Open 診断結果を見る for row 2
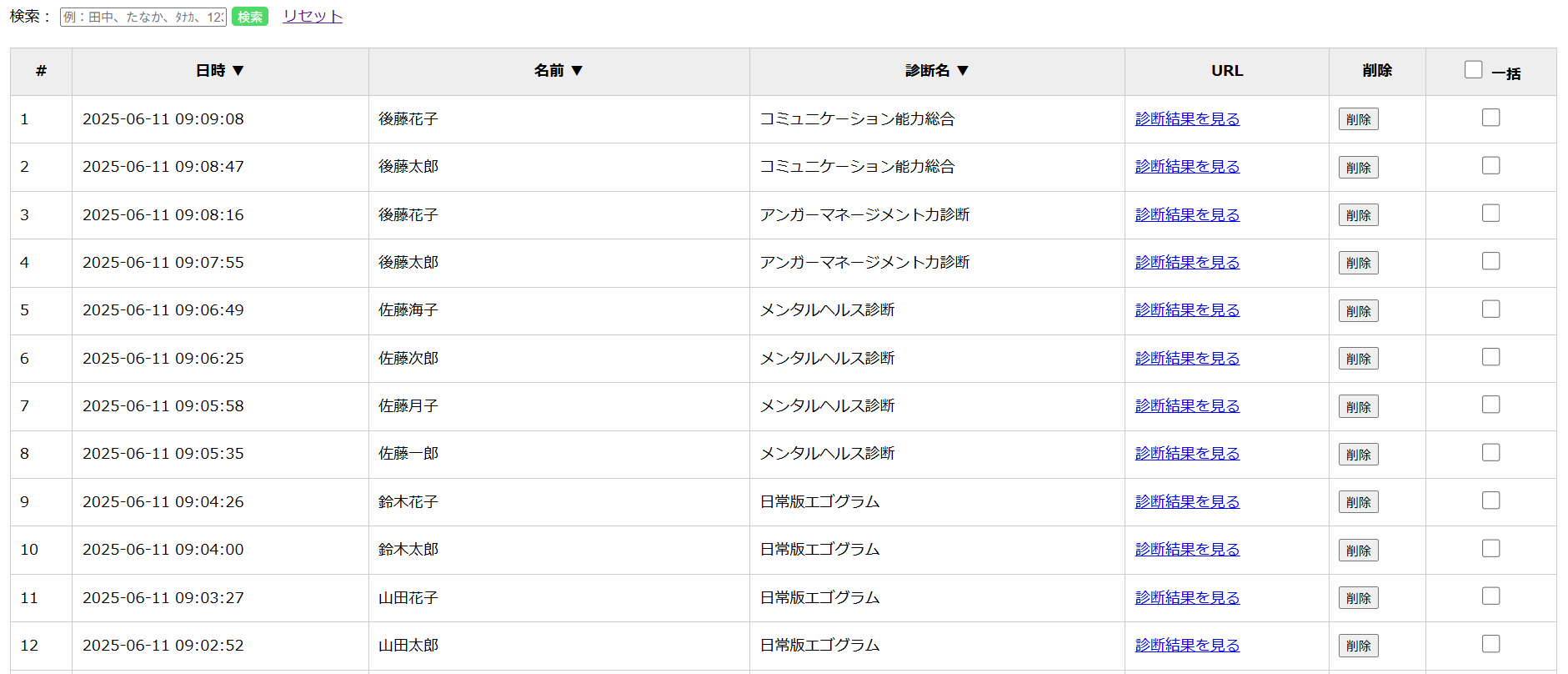Screen dimensions: 1568x674 [1187, 167]
